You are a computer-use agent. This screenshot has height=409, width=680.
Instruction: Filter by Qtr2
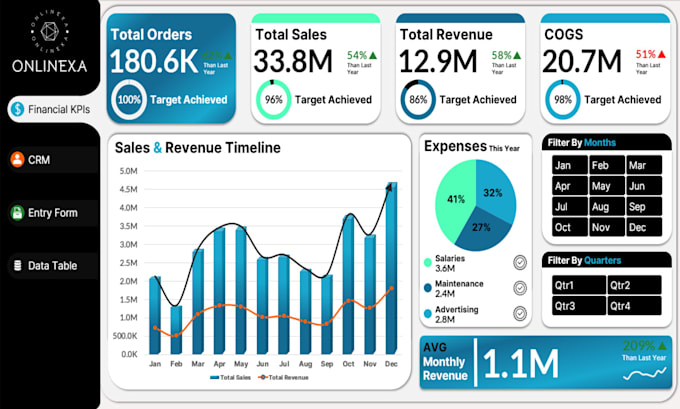[x=634, y=285]
